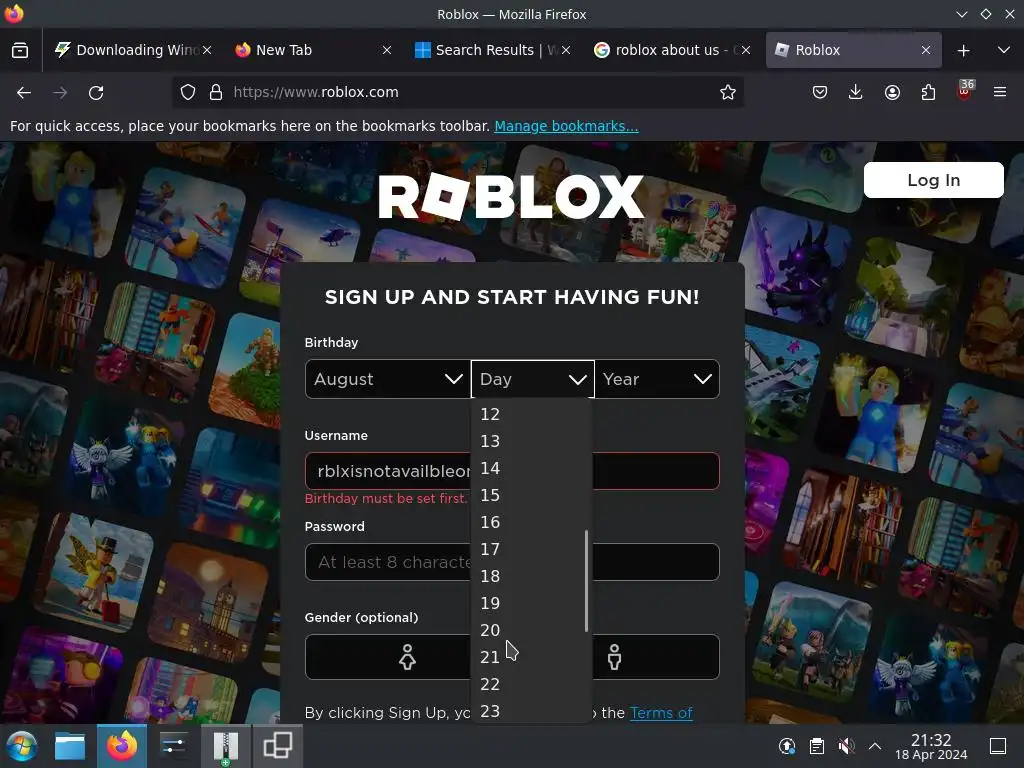This screenshot has width=1024, height=768.
Task: Close the Search Results tab
Action: (x=566, y=50)
